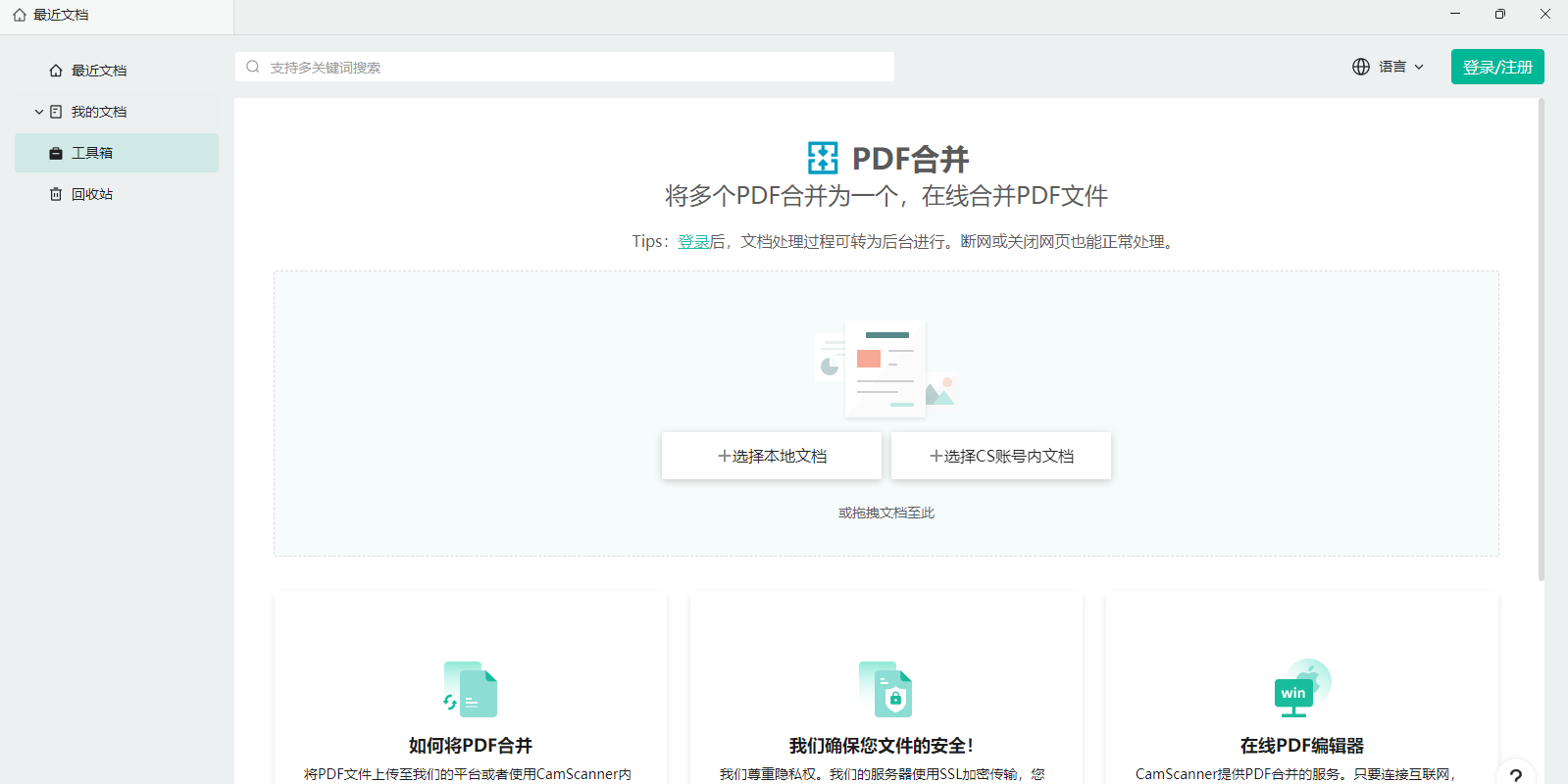1568x784 pixels.
Task: Click the secure file lock icon
Action: click(x=885, y=689)
